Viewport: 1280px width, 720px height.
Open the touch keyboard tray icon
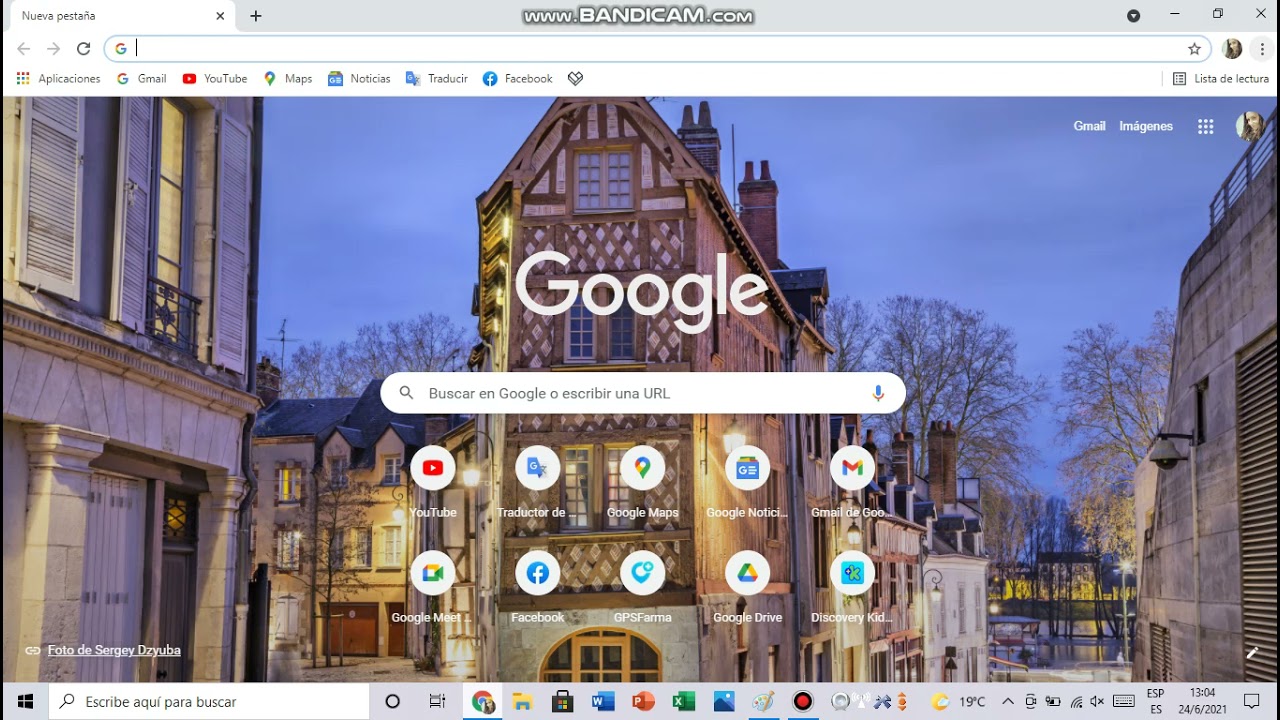[1123, 701]
